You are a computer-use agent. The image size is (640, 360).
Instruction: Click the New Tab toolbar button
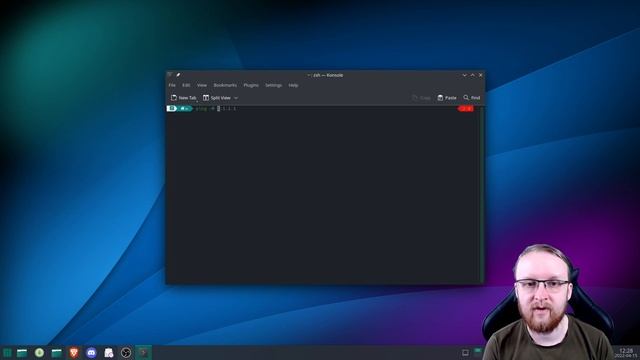pos(184,98)
